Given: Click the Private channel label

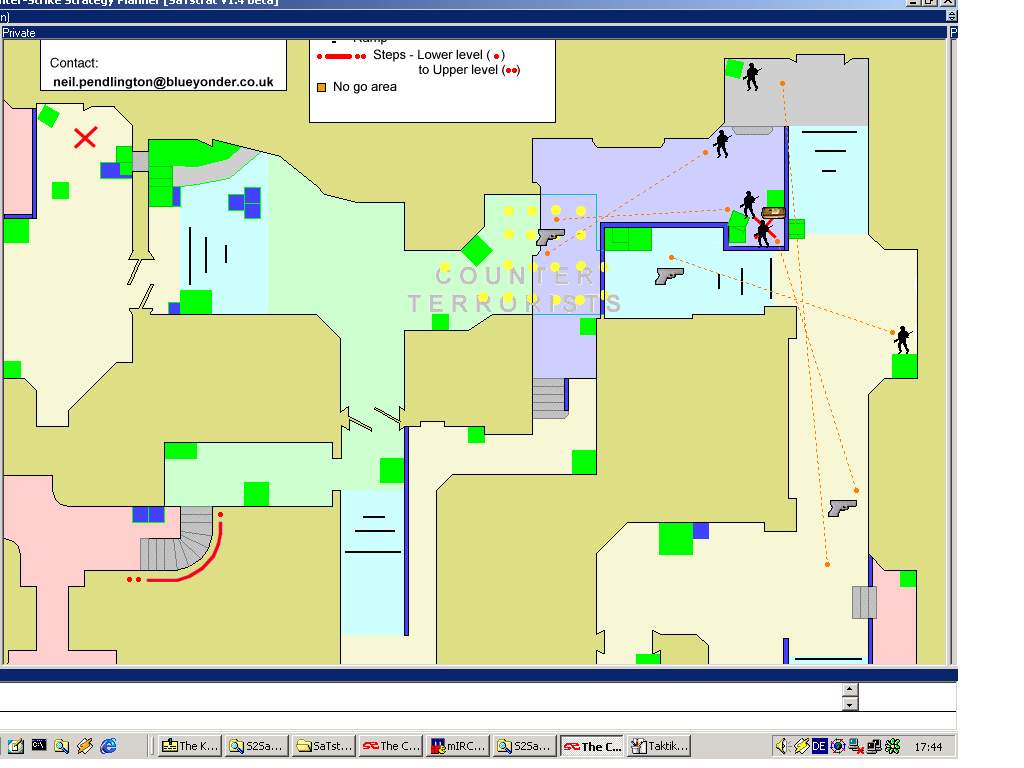Looking at the screenshot, I should point(18,33).
